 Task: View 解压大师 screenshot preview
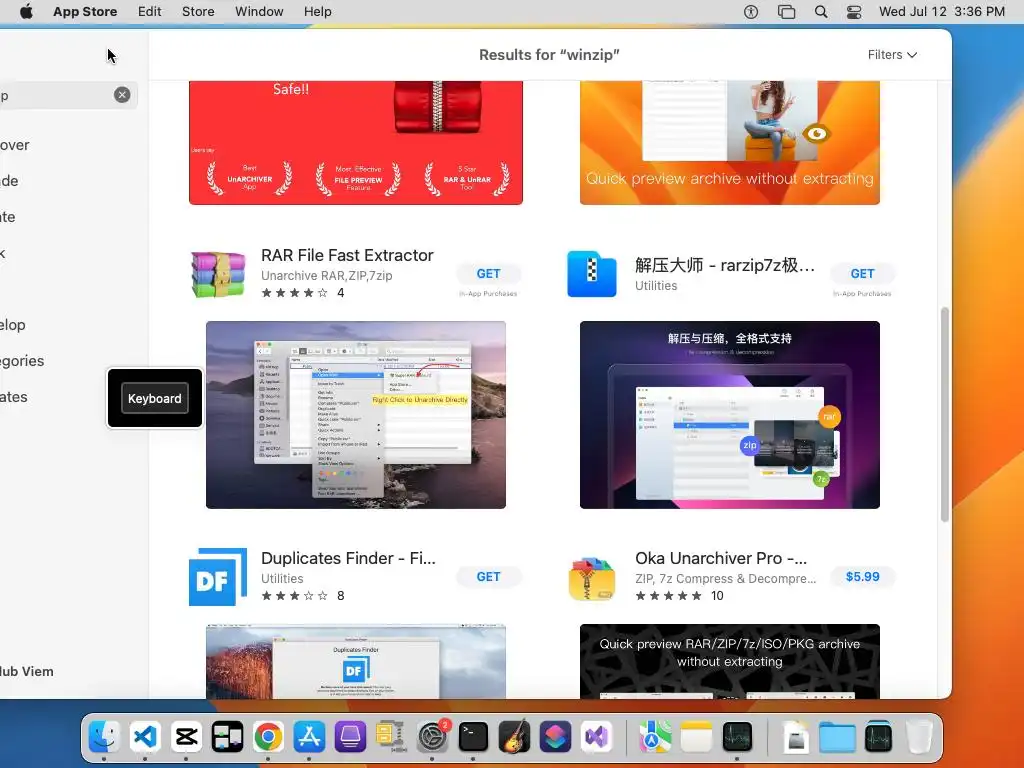729,415
